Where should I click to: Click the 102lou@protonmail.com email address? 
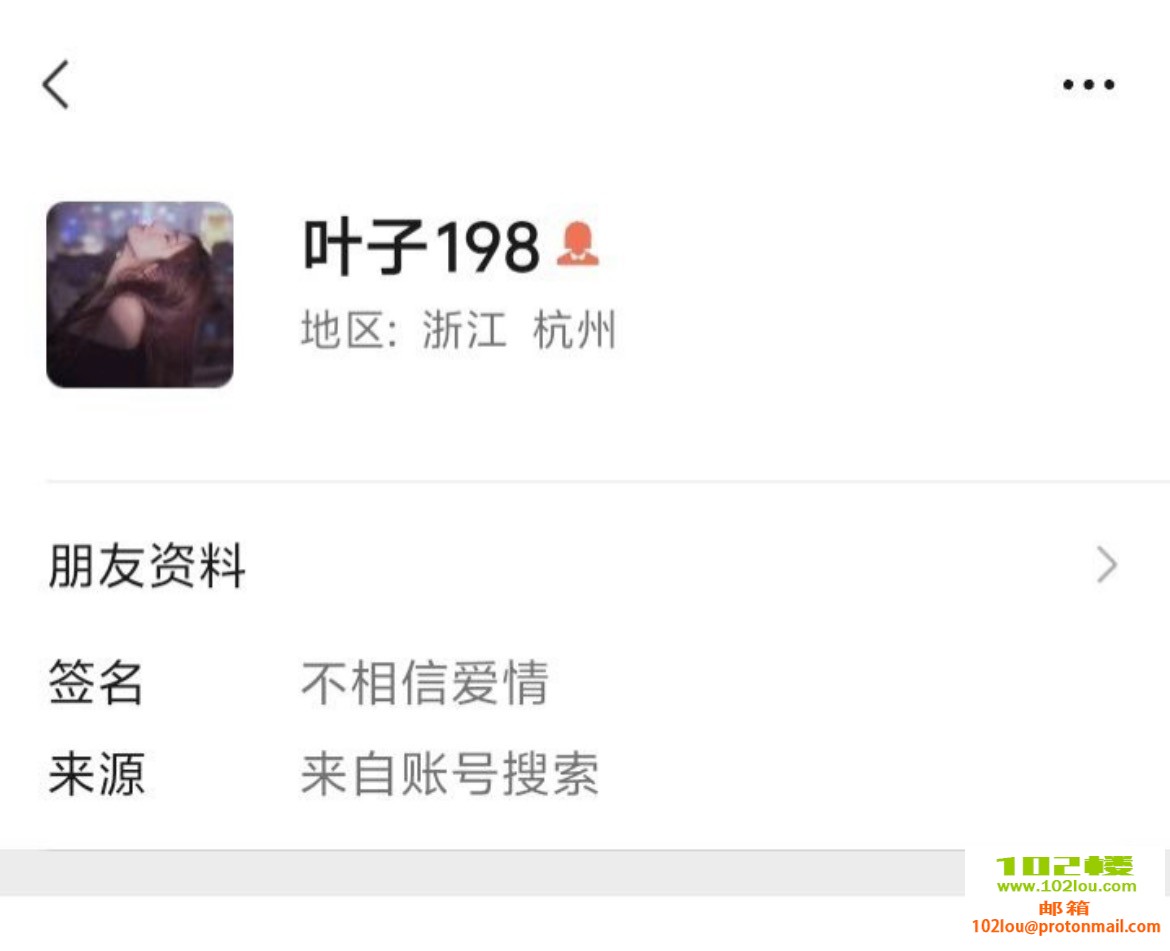click(1066, 926)
